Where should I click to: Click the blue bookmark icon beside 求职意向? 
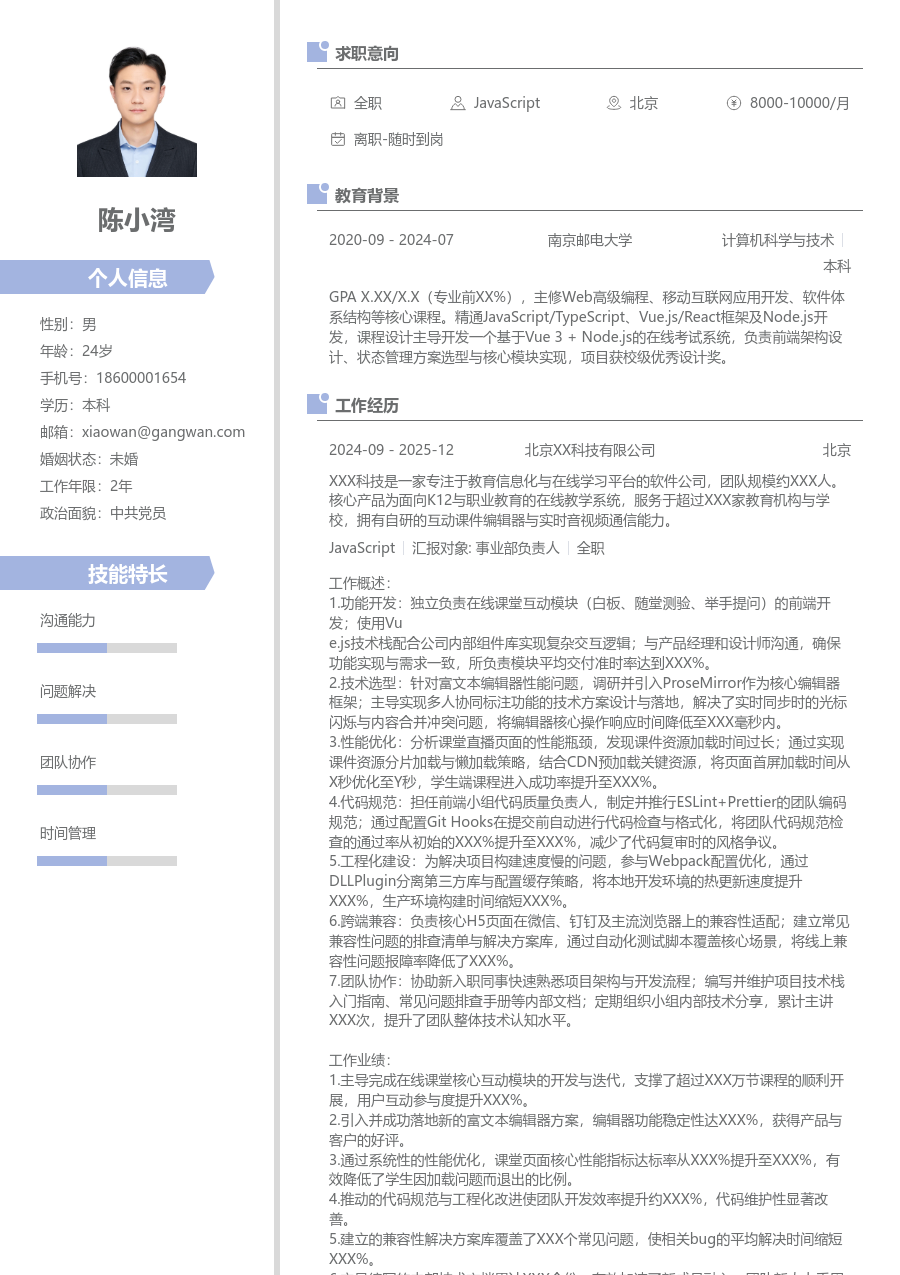[316, 50]
